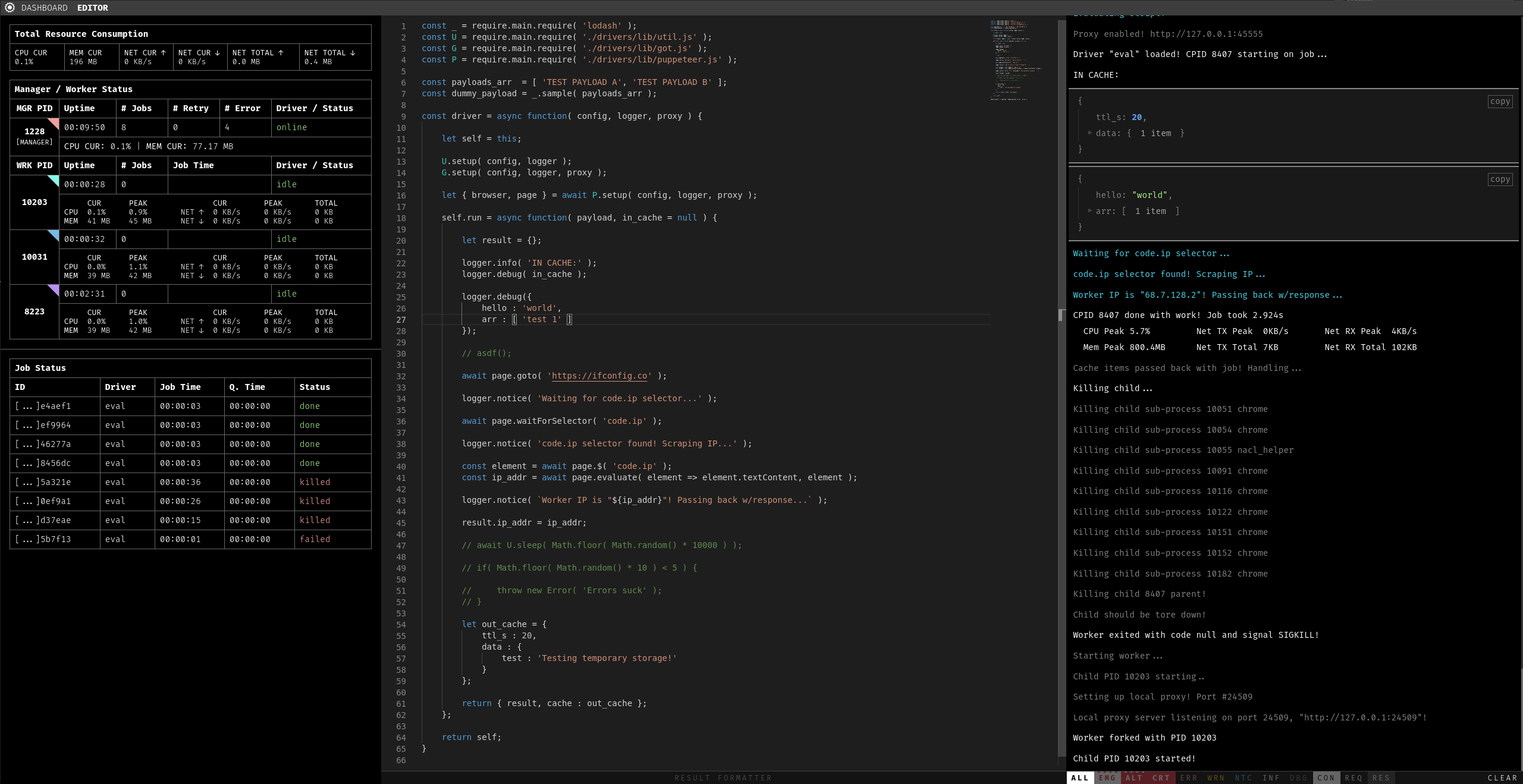Click manager PID 1228 cell

coord(34,136)
